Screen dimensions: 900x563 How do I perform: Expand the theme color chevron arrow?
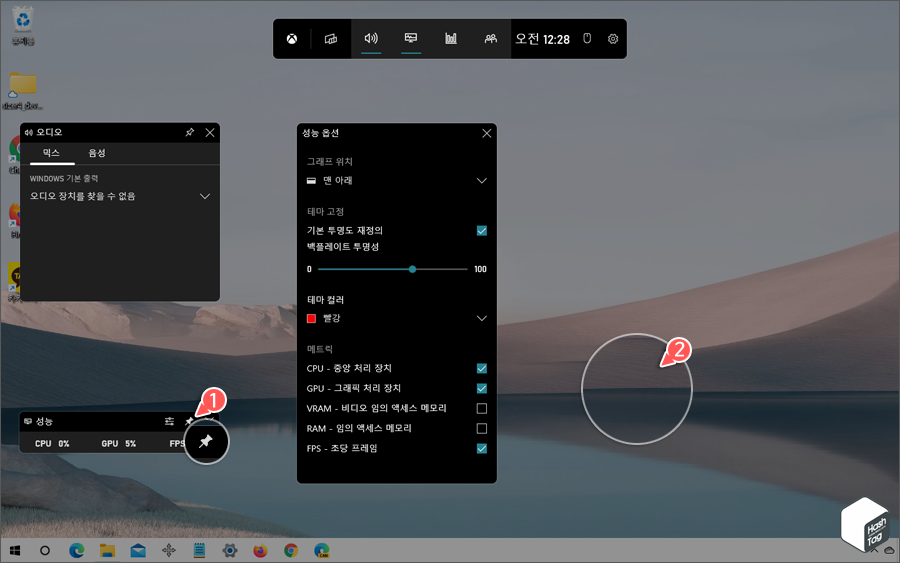click(x=482, y=319)
